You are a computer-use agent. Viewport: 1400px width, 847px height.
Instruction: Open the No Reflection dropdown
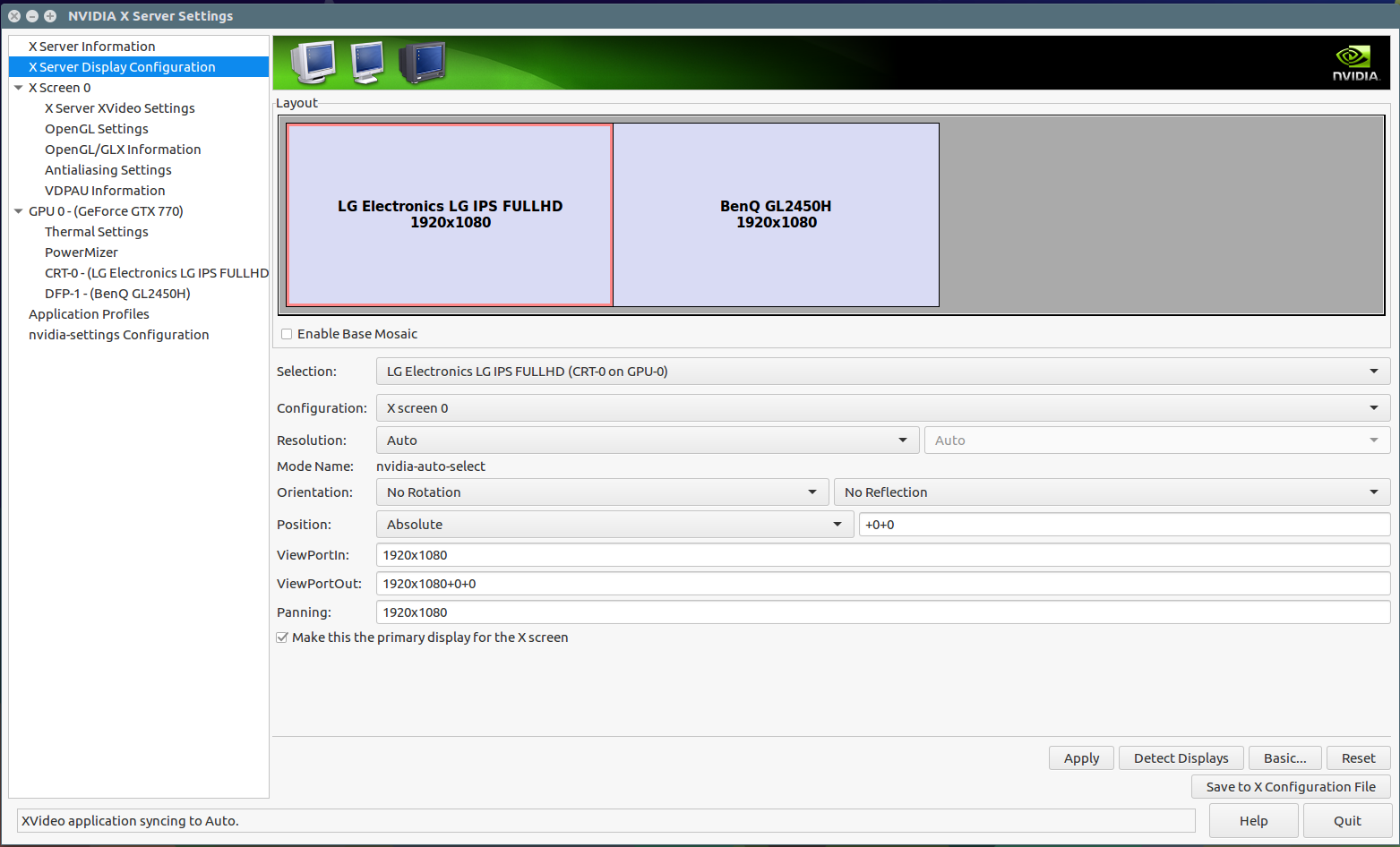click(x=1112, y=492)
